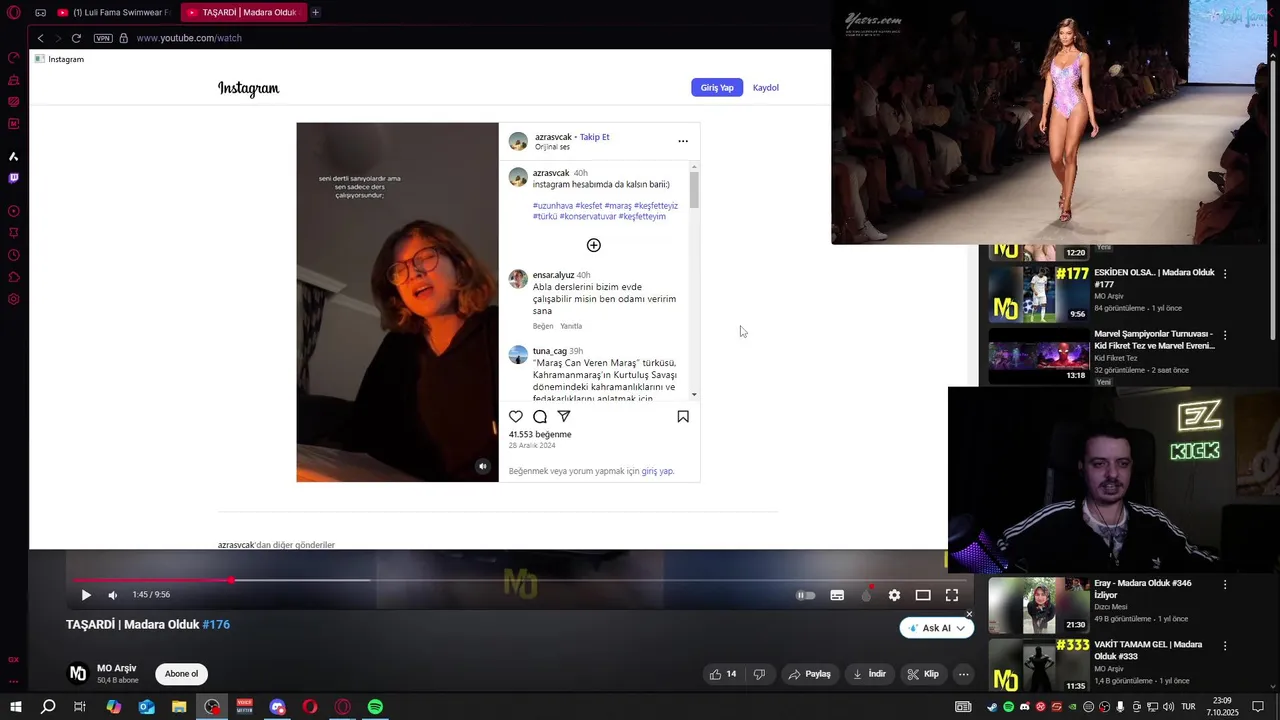
Task: Click the Klip button
Action: pos(923,674)
